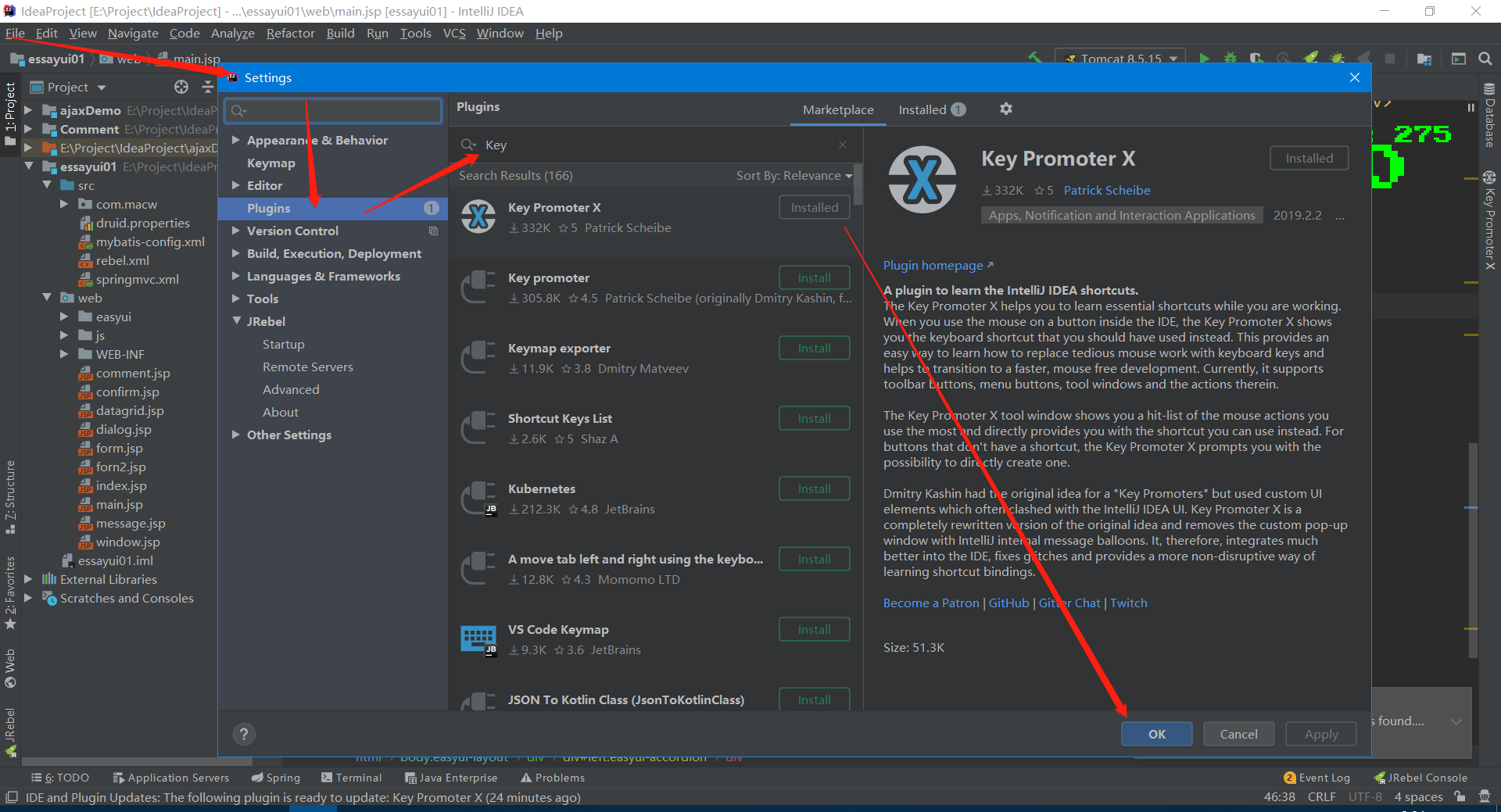Viewport: 1501px width, 812px height.
Task: Click the Cancel button
Action: [1239, 734]
